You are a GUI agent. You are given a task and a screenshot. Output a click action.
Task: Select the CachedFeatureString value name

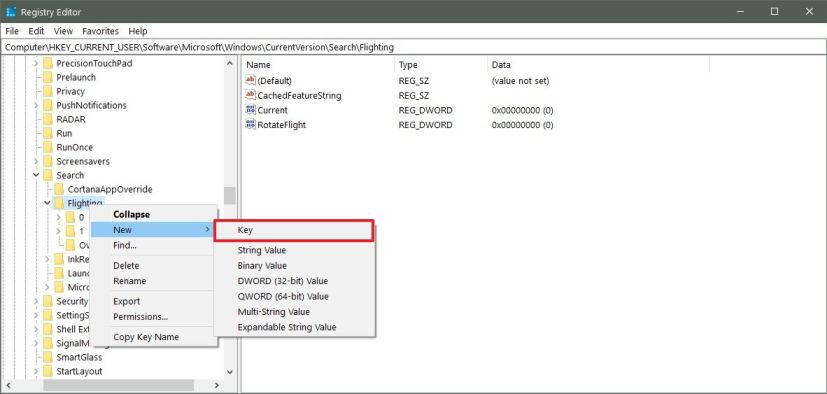[299, 95]
